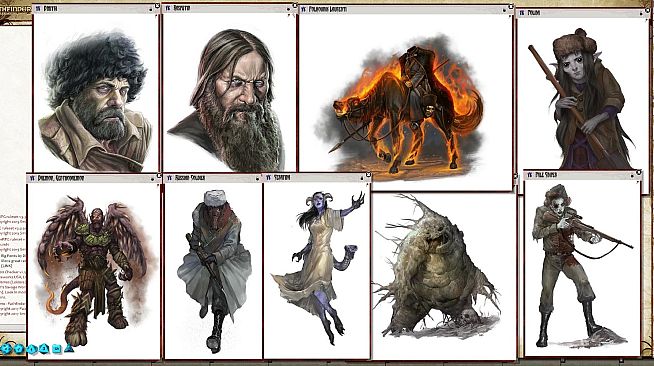
Task: Click the link icon of the sniper window
Action: (530, 175)
